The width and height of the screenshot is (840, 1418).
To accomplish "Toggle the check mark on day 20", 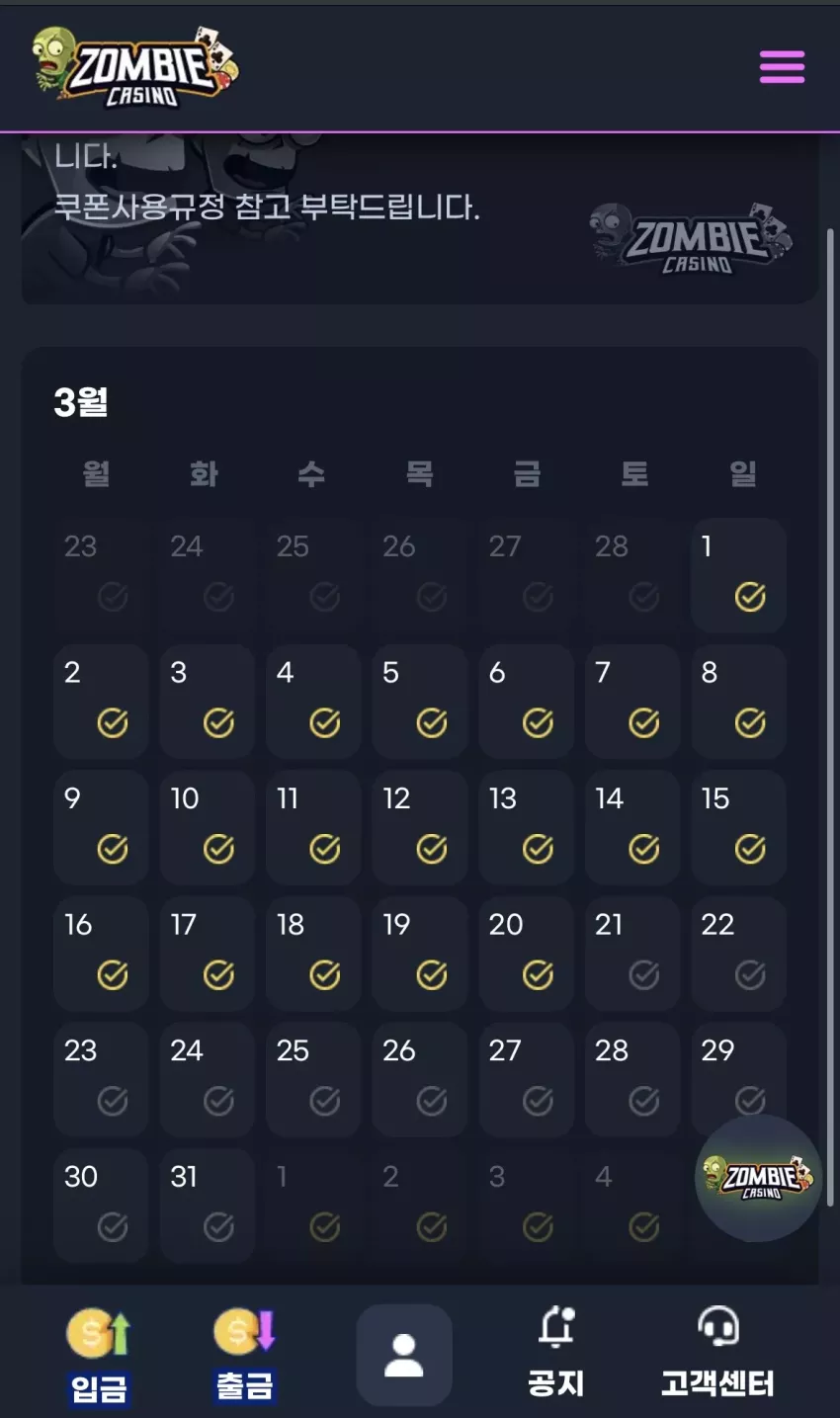I will tap(538, 975).
